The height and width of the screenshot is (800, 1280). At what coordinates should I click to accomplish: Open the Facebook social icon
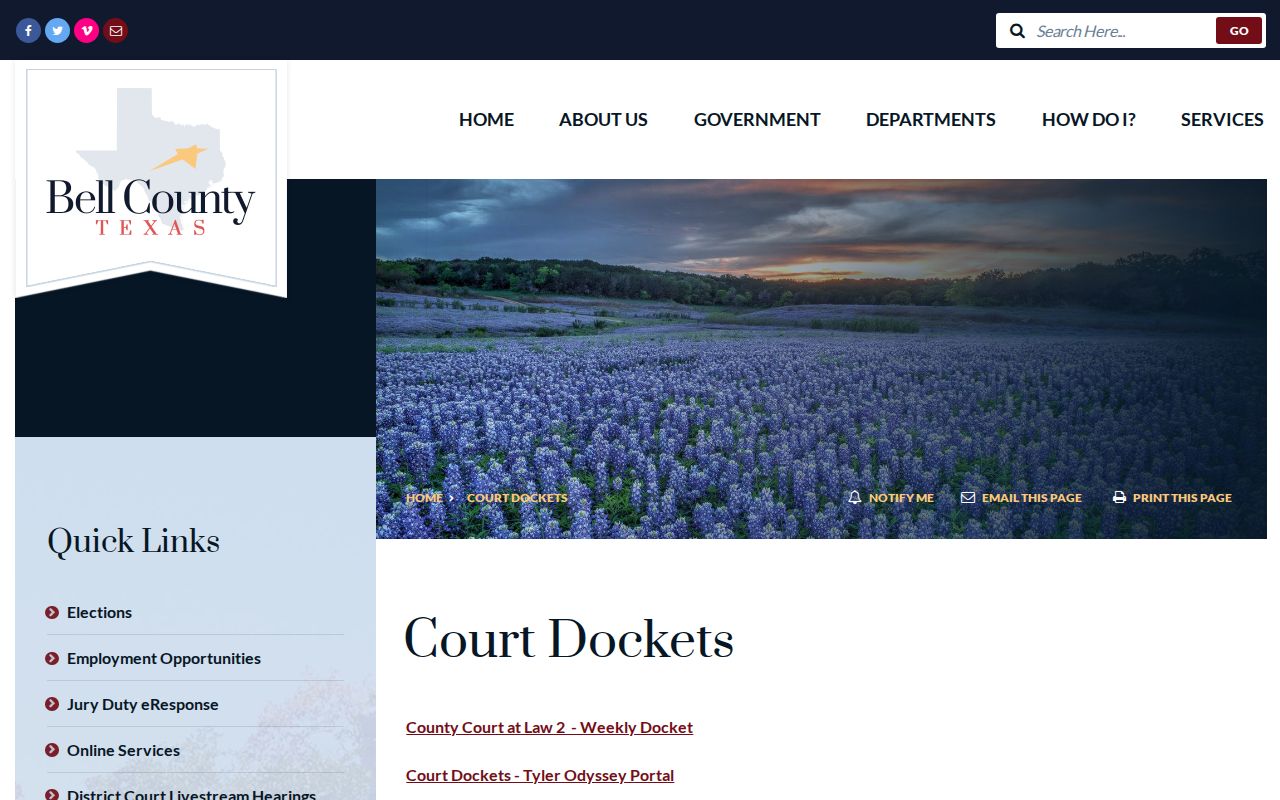(28, 30)
